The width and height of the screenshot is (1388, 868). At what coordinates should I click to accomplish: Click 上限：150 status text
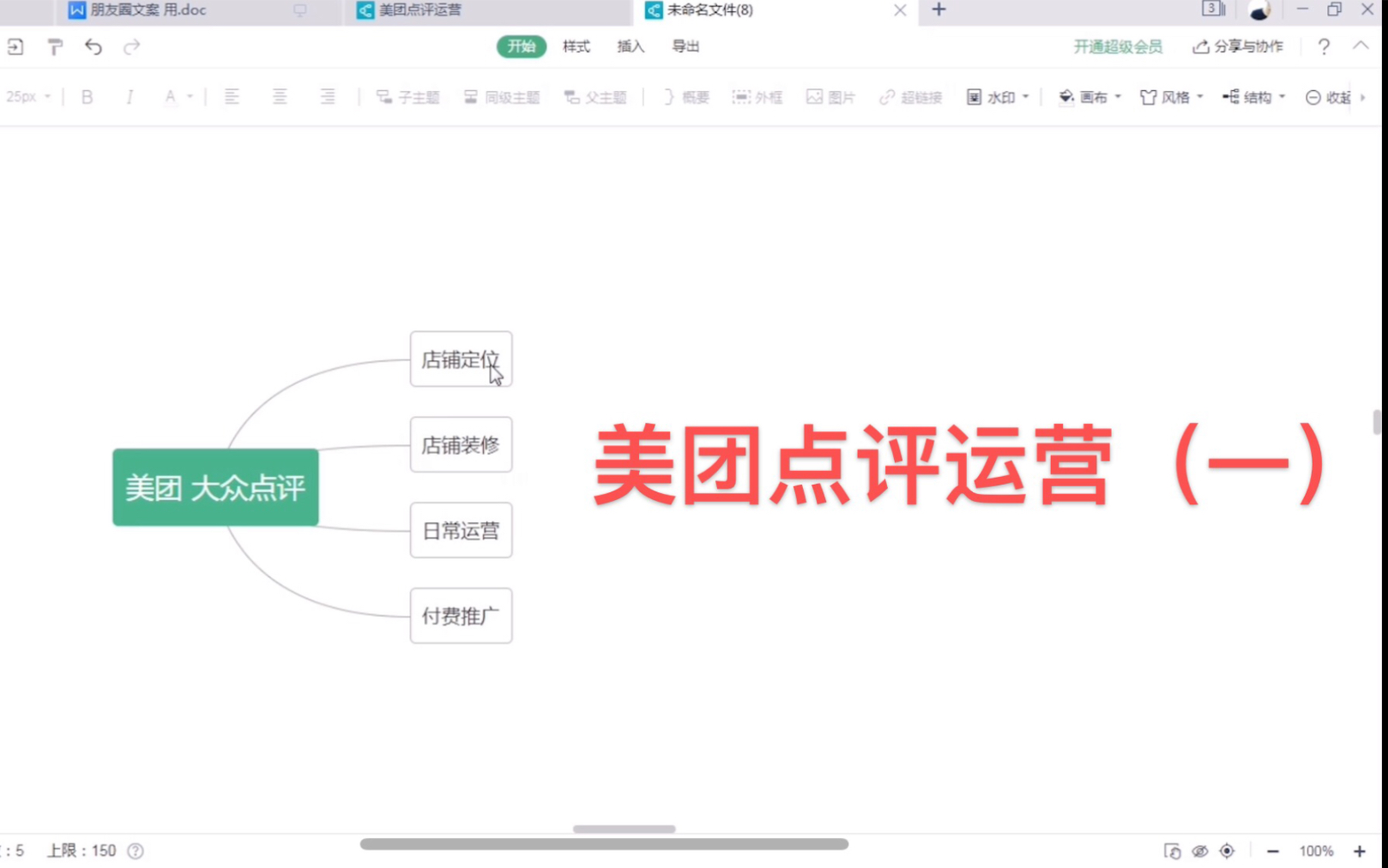pyautogui.click(x=81, y=851)
